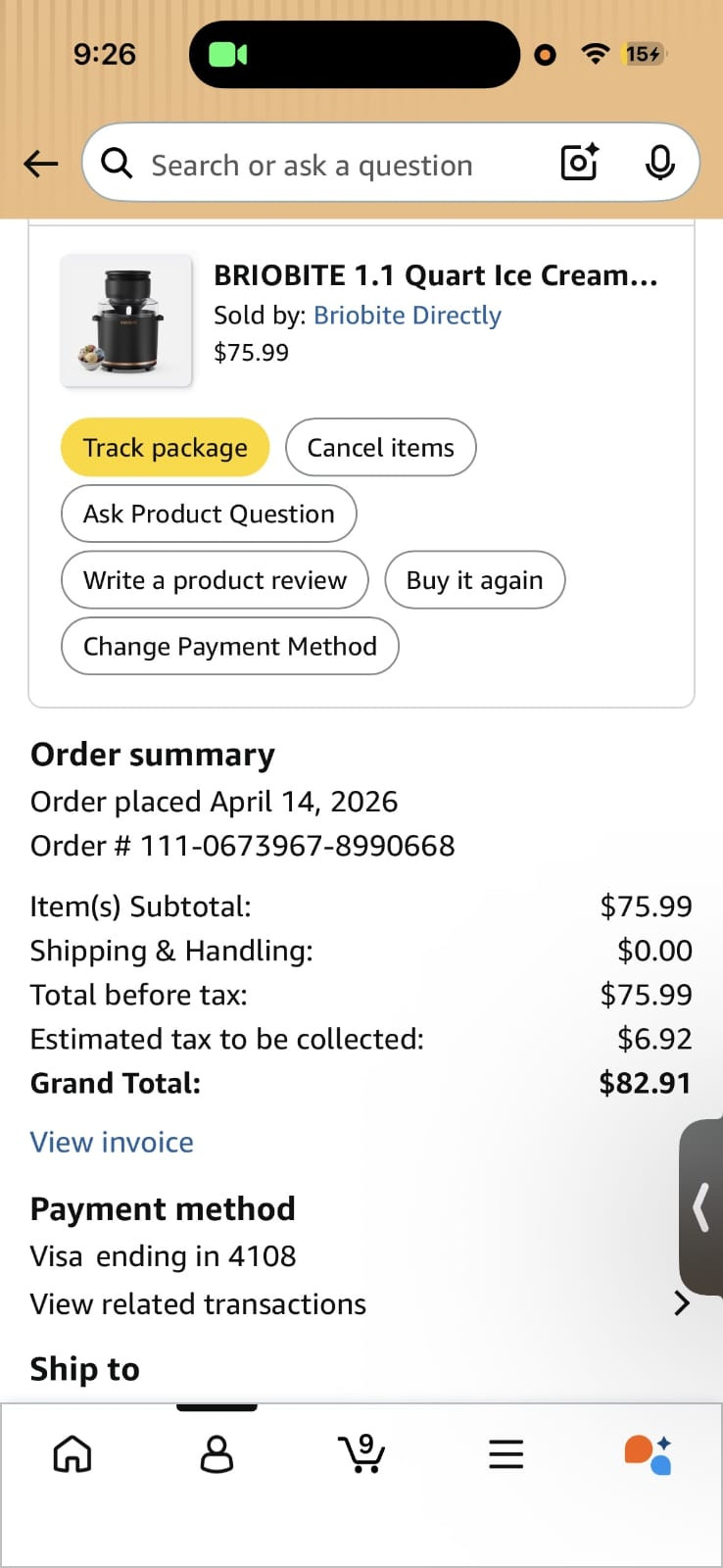Viewport: 723px width, 1568px height.
Task: Click the Cancel items button
Action: click(380, 448)
